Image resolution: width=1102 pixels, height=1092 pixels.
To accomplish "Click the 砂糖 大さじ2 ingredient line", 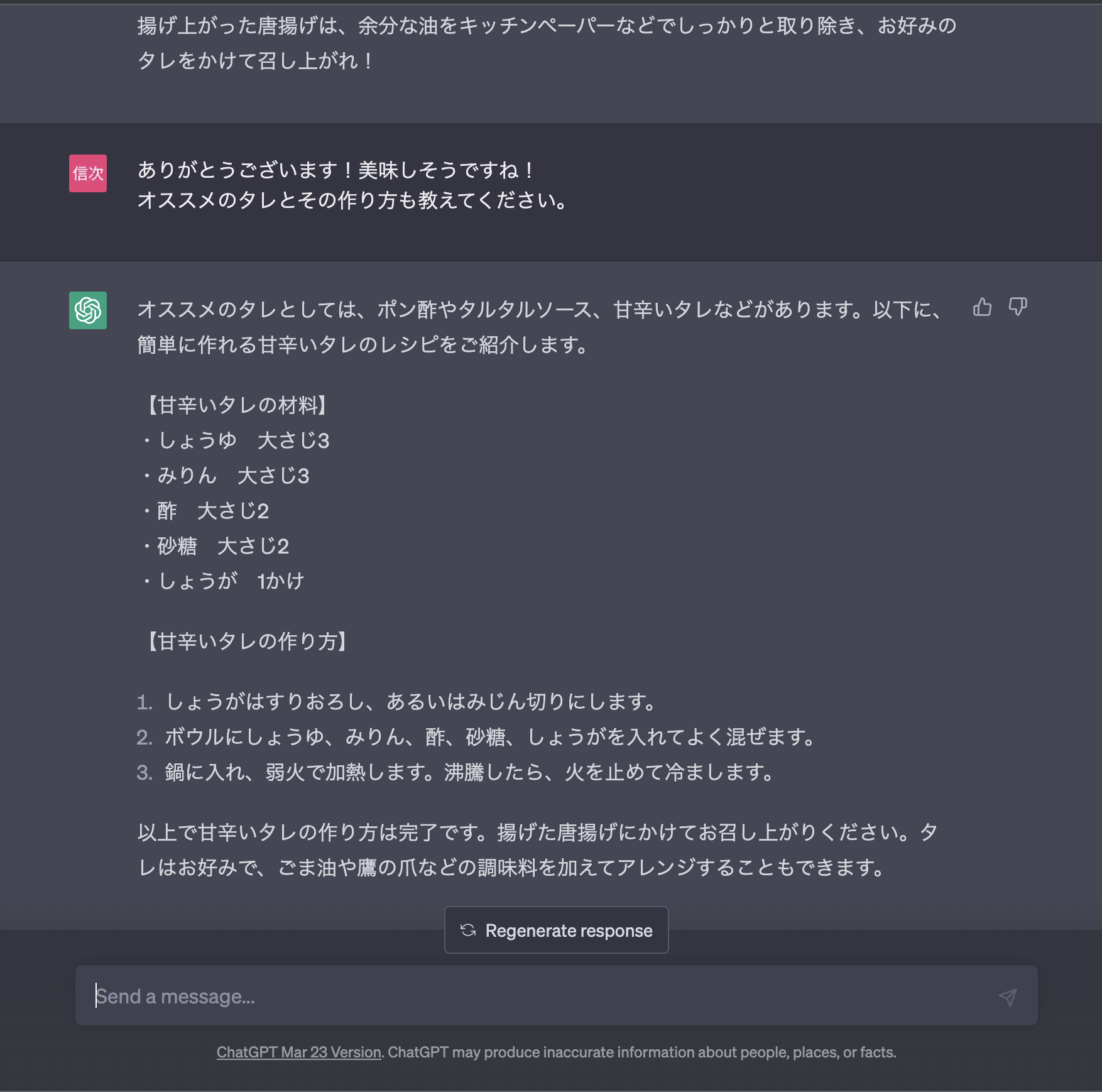I will pos(216,546).
